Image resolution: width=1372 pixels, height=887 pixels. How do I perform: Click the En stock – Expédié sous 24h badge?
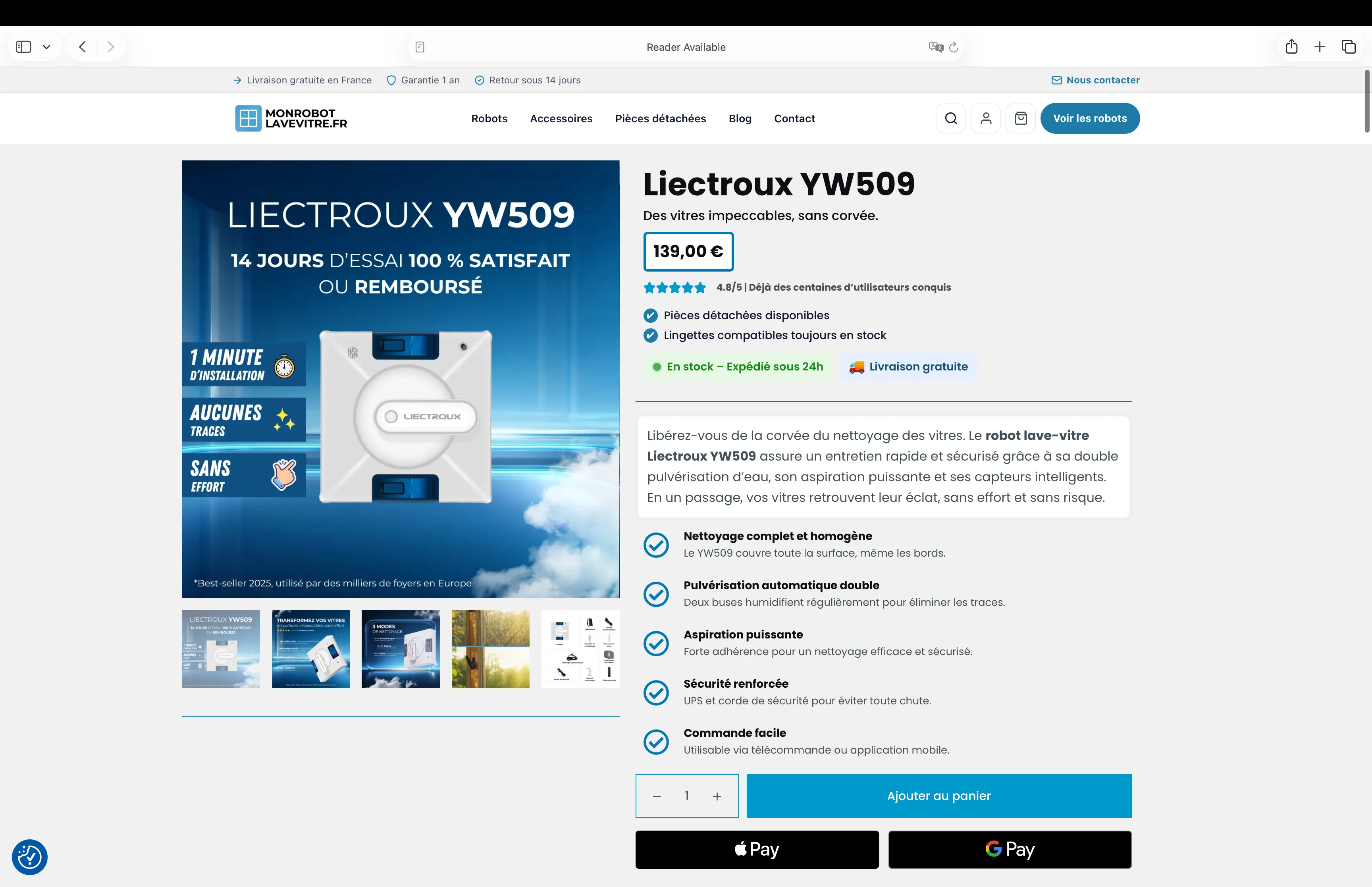point(739,366)
